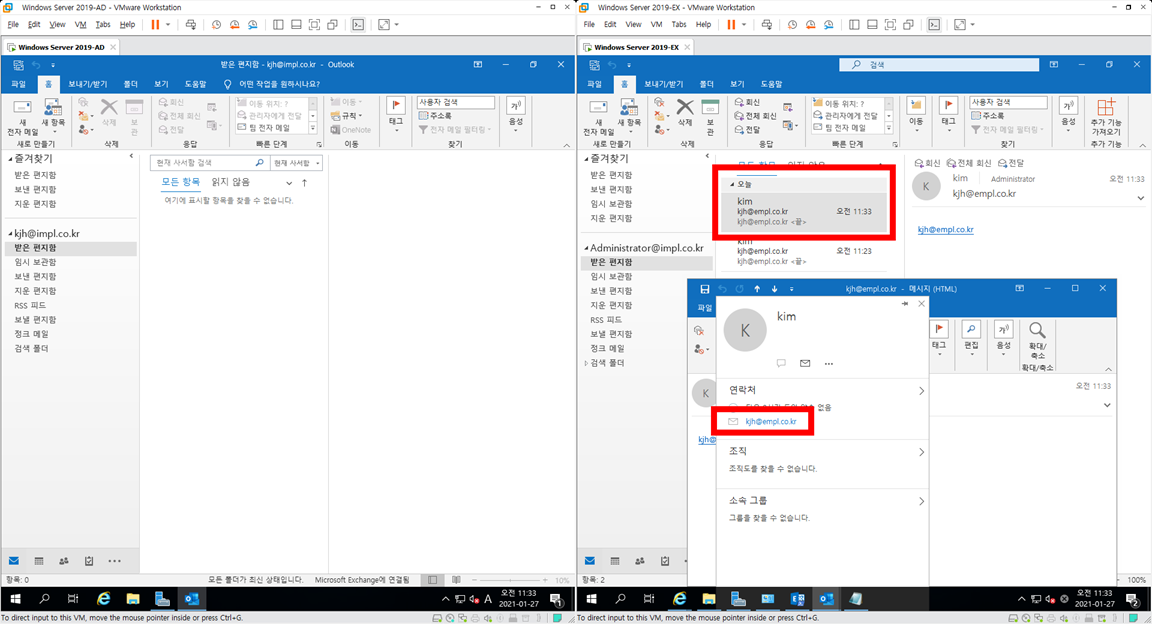The height and width of the screenshot is (624, 1152).
Task: Open the VM menu in AD VMware window
Action: pos(80,24)
